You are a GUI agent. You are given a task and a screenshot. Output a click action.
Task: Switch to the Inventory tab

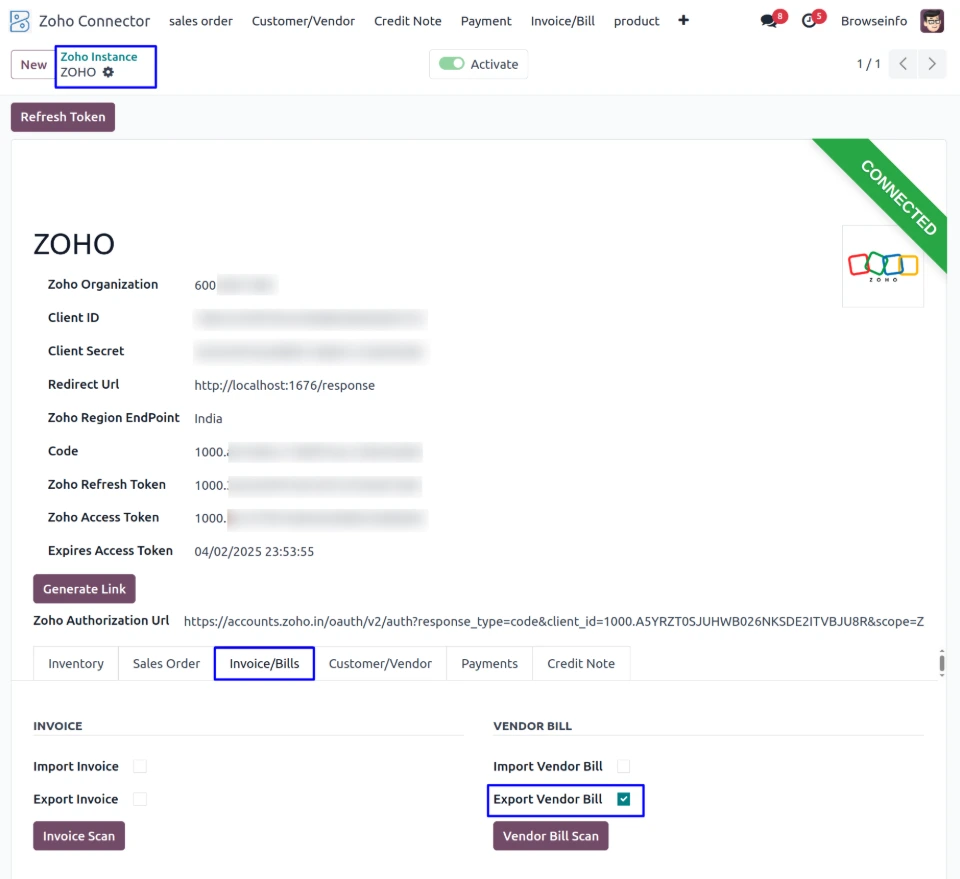(x=76, y=664)
